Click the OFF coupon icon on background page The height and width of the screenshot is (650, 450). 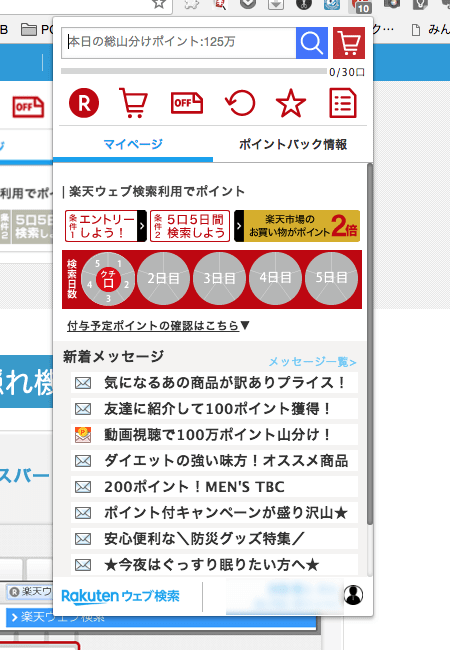[x=28, y=107]
